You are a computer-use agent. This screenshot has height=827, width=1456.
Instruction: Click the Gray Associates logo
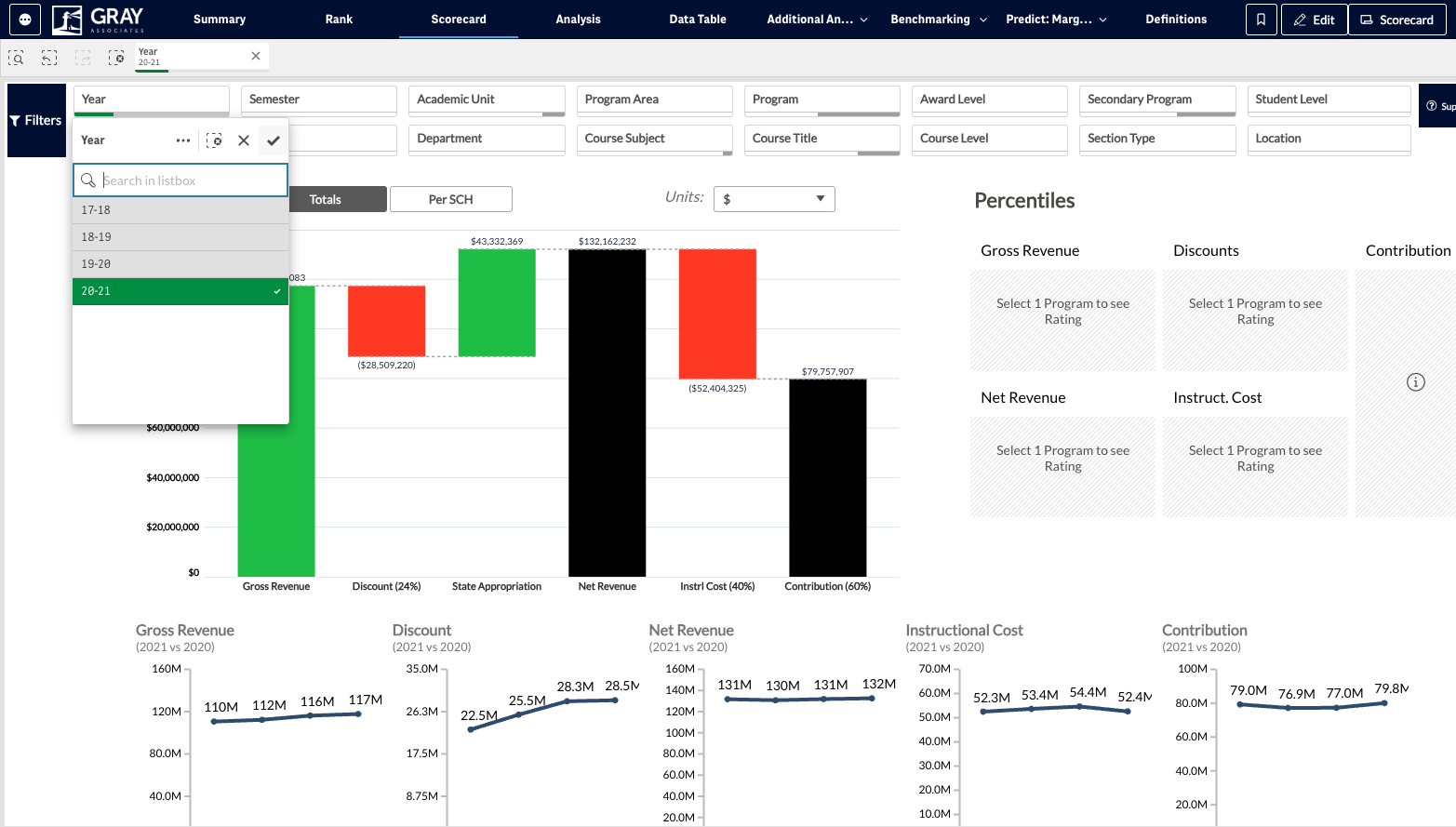coord(99,20)
